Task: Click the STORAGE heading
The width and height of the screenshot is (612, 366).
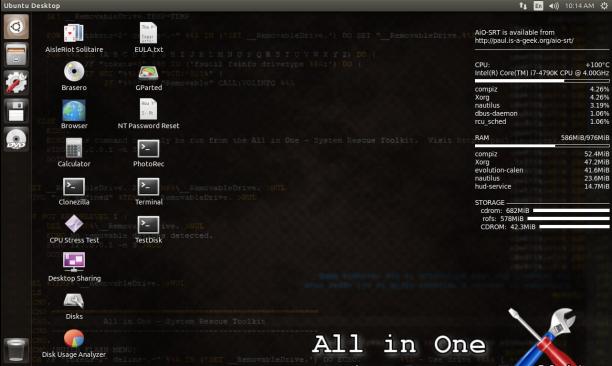Action: (489, 203)
